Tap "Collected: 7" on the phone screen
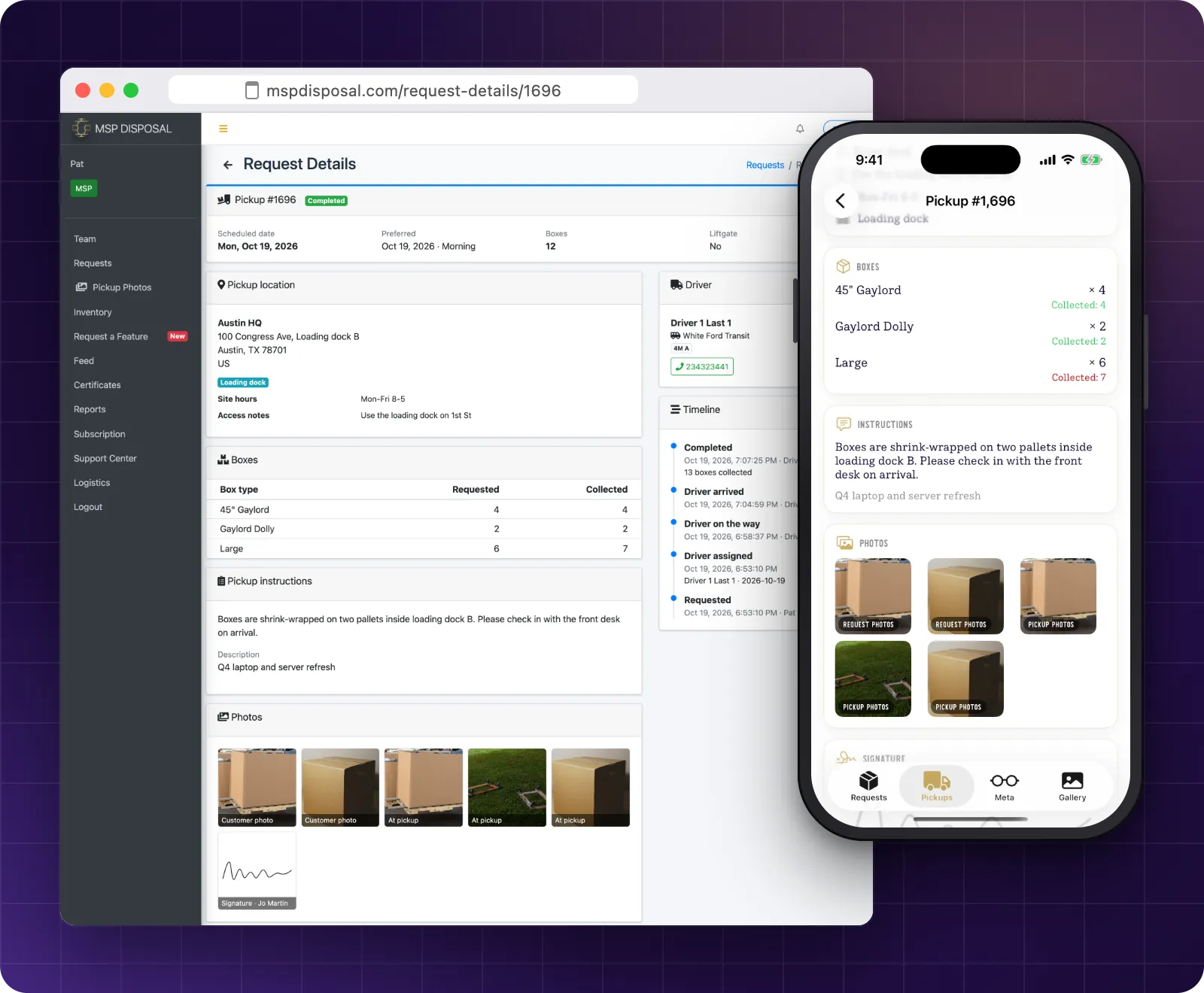Viewport: 1204px width, 993px height. (x=1078, y=378)
